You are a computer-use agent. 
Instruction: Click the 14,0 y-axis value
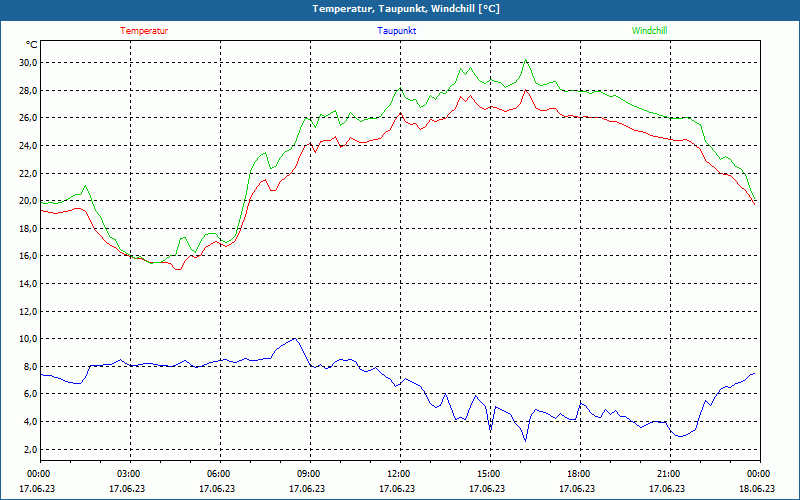click(28, 283)
